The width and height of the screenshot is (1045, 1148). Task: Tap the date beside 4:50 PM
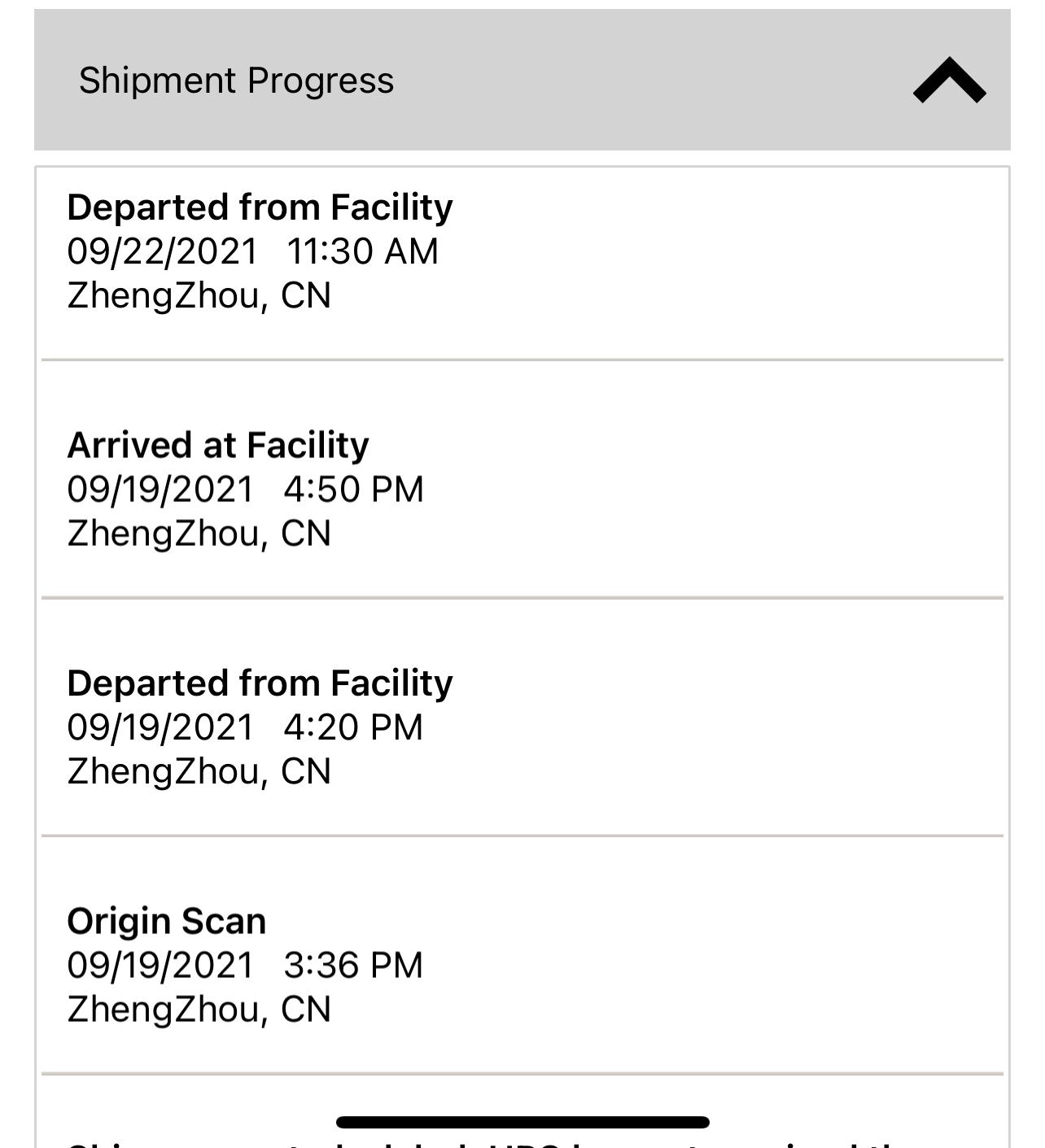[160, 489]
